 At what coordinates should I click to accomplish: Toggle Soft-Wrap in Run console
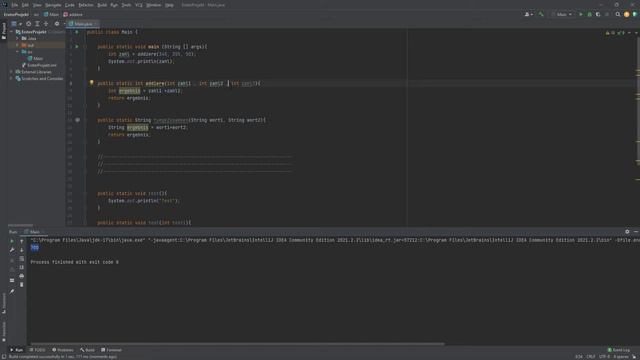coord(22,259)
